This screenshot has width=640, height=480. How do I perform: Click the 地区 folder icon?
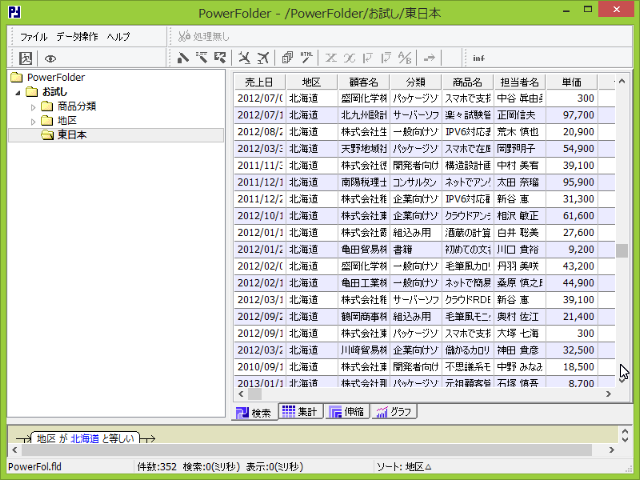point(47,120)
